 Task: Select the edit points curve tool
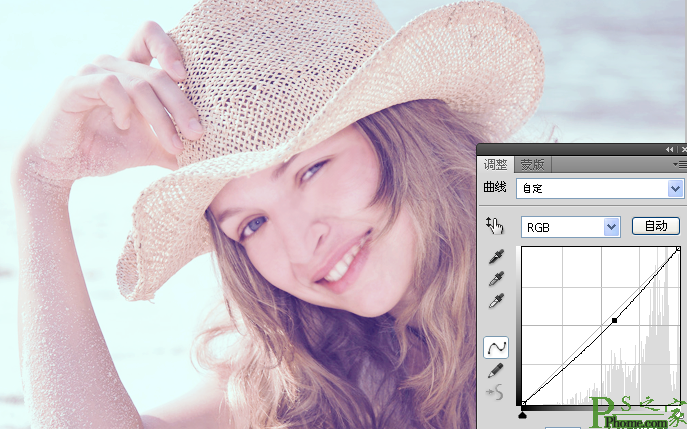496,348
